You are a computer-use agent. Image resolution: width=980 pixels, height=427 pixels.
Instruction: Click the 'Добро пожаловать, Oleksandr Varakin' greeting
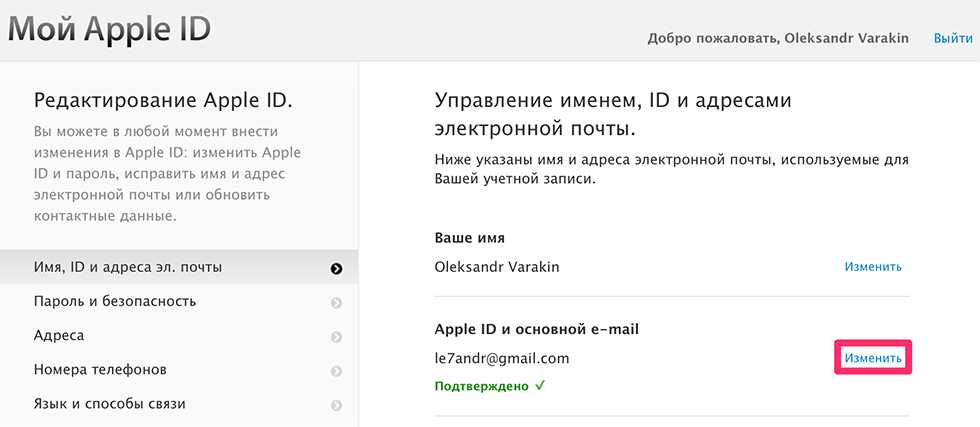click(x=780, y=38)
